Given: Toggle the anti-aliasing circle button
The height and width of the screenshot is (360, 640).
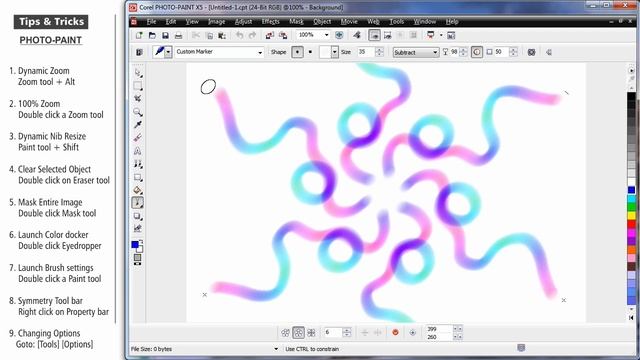Looking at the screenshot, I should point(477,52).
